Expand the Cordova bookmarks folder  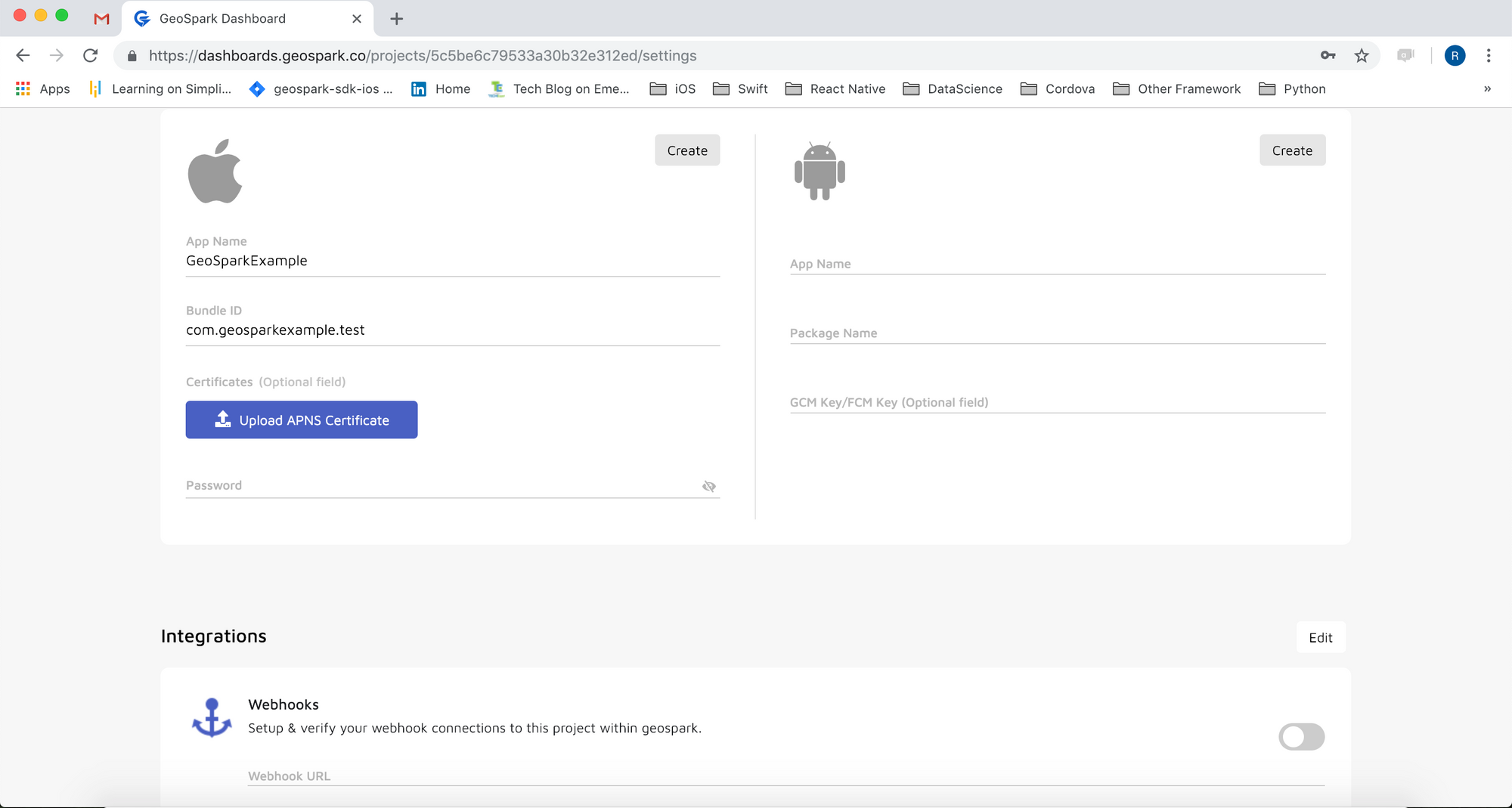pos(1058,89)
